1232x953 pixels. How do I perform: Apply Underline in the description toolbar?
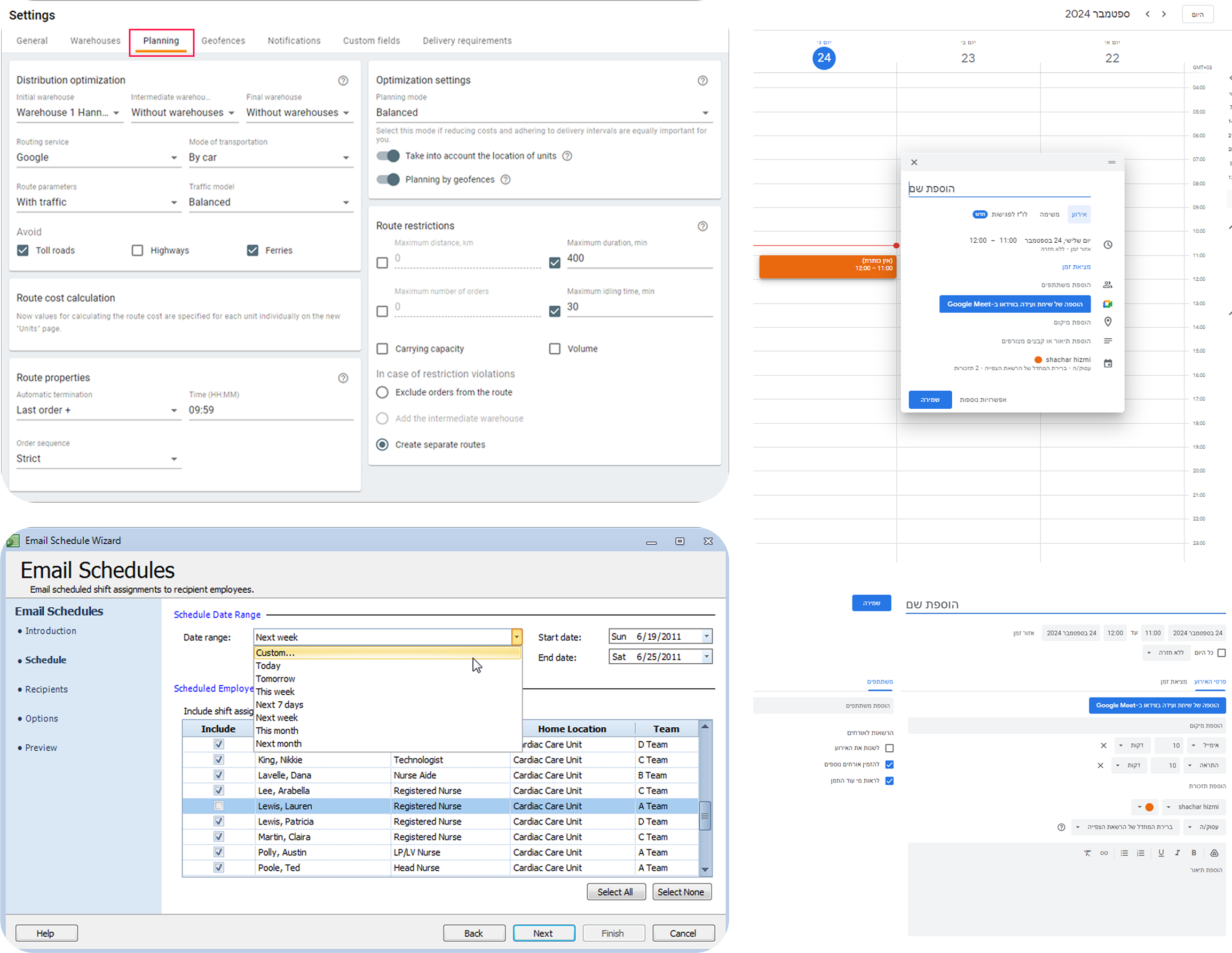pos(1161,853)
